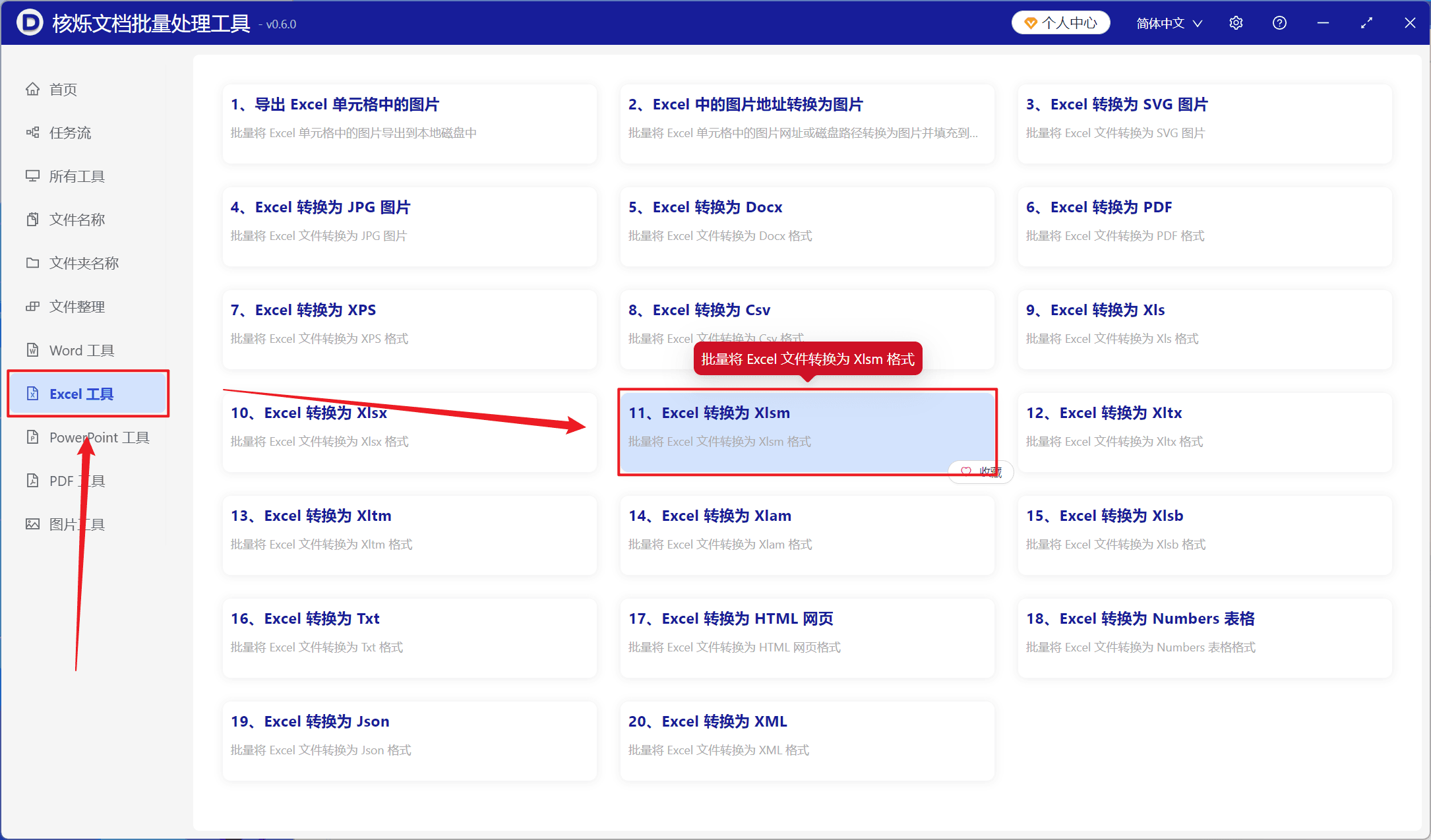Select the Excel 工具 menu item
The width and height of the screenshot is (1431, 840).
pyautogui.click(x=88, y=394)
